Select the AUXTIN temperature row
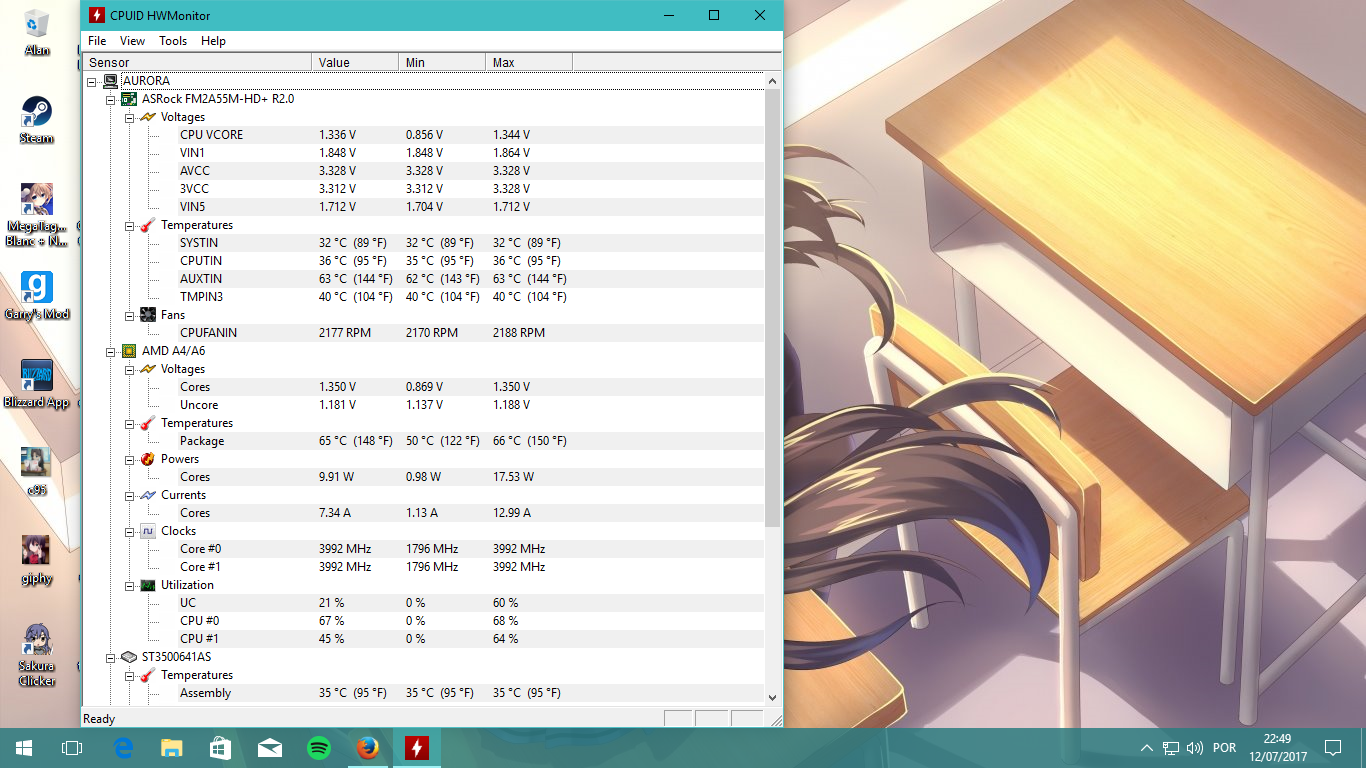 point(470,279)
